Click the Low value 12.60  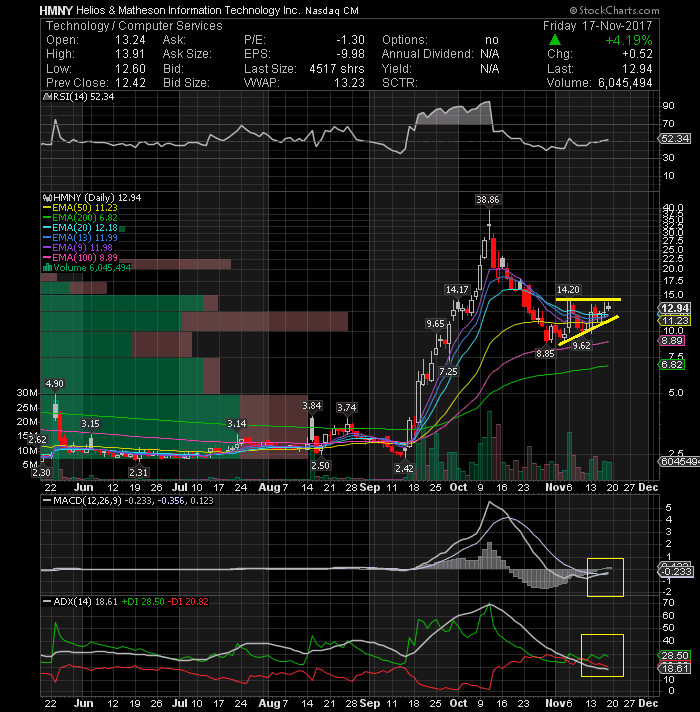[130, 69]
